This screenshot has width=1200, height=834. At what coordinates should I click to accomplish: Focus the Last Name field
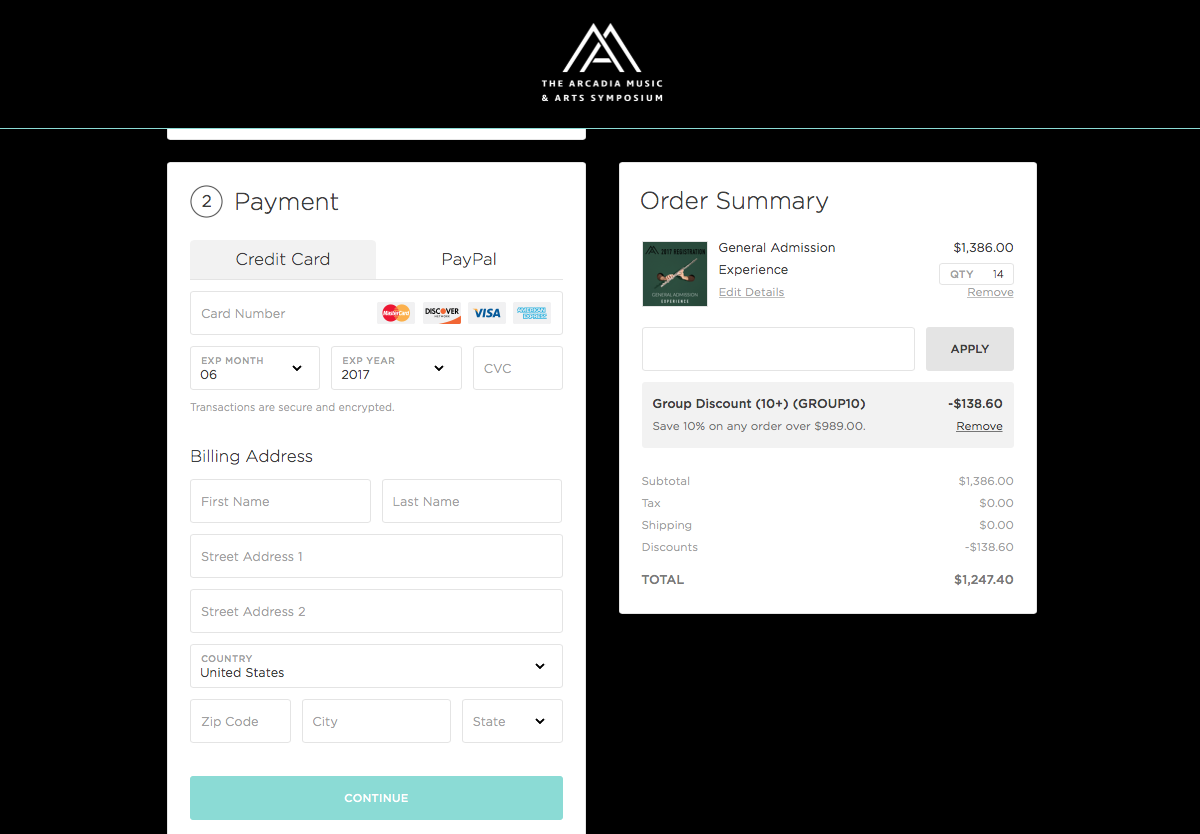click(x=472, y=501)
